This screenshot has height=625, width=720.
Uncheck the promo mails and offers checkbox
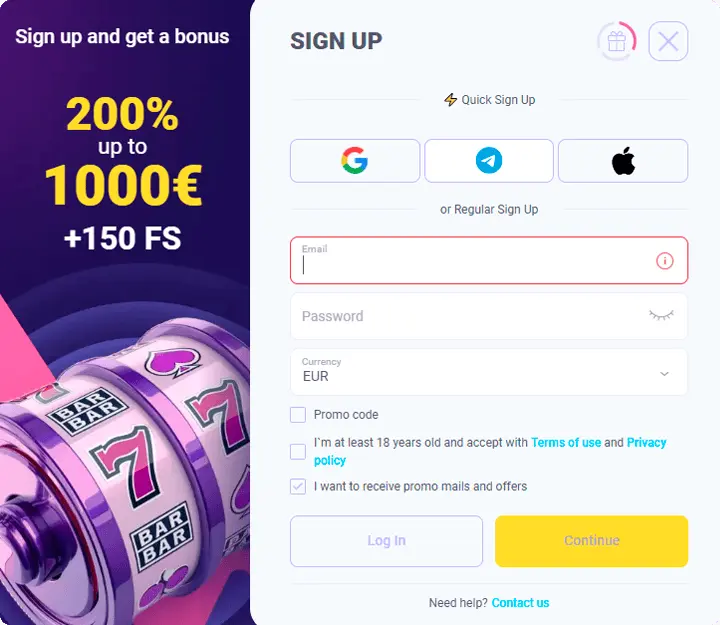tap(298, 486)
